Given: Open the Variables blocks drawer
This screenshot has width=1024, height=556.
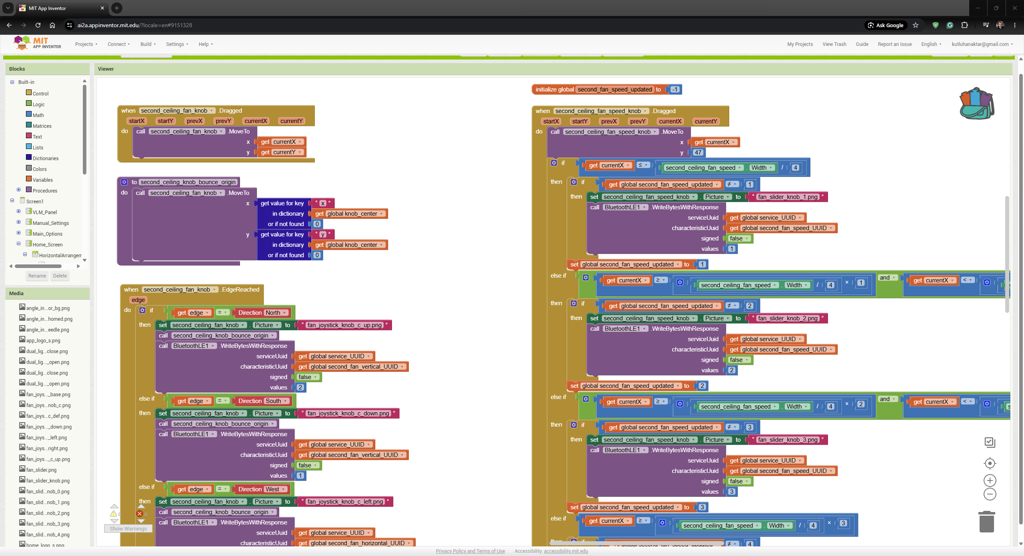Looking at the screenshot, I should tap(39, 180).
